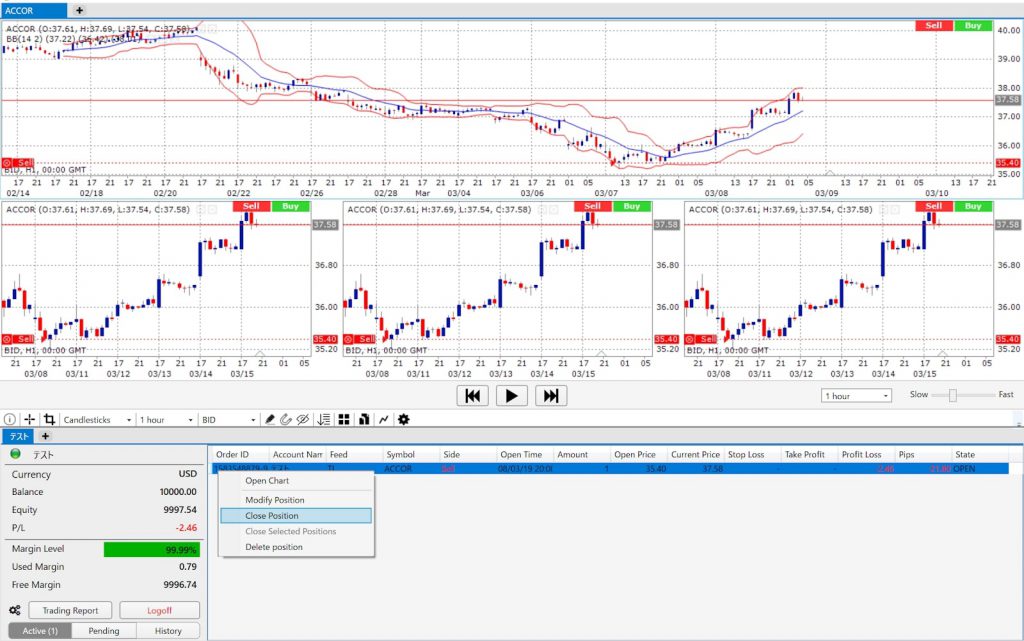Viewport: 1024px width, 641px height.
Task: Open account settings gears beside Trading Report
Action: pyautogui.click(x=14, y=610)
